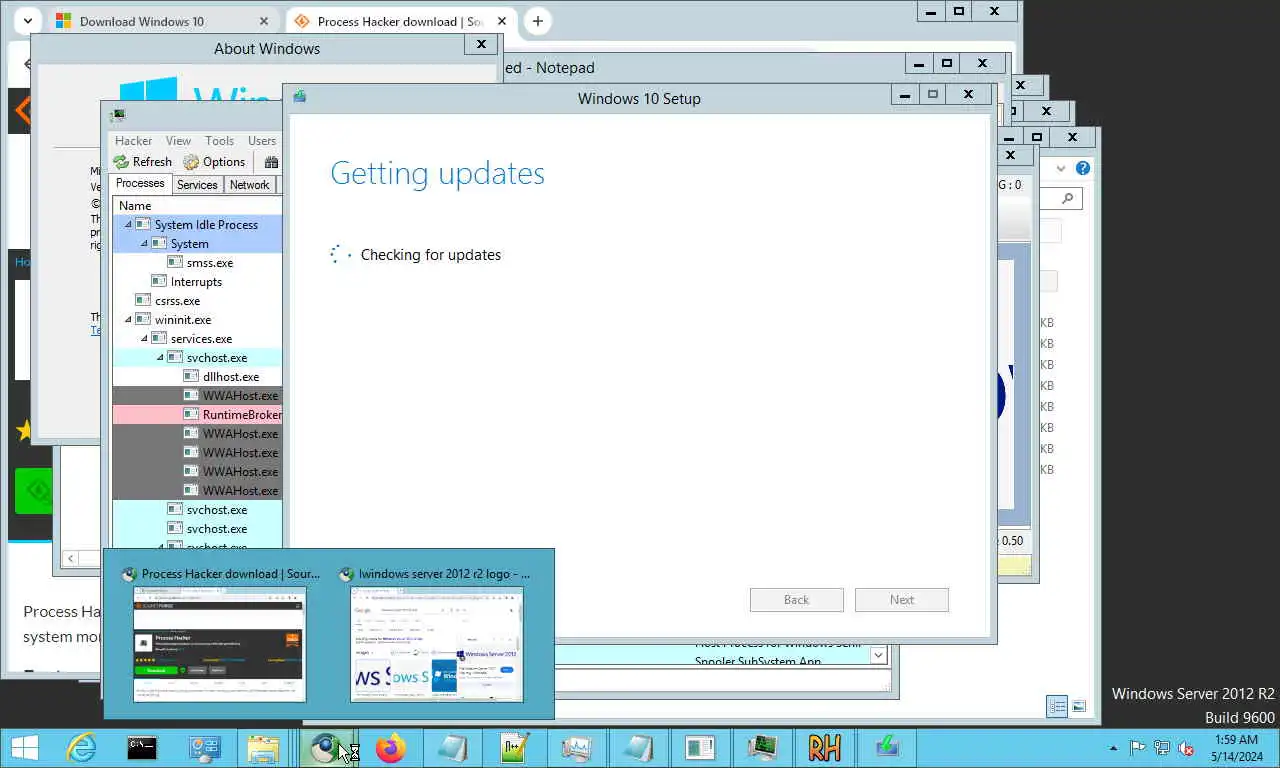Click the System Idle Process icon
The width and height of the screenshot is (1280, 768).
click(143, 225)
